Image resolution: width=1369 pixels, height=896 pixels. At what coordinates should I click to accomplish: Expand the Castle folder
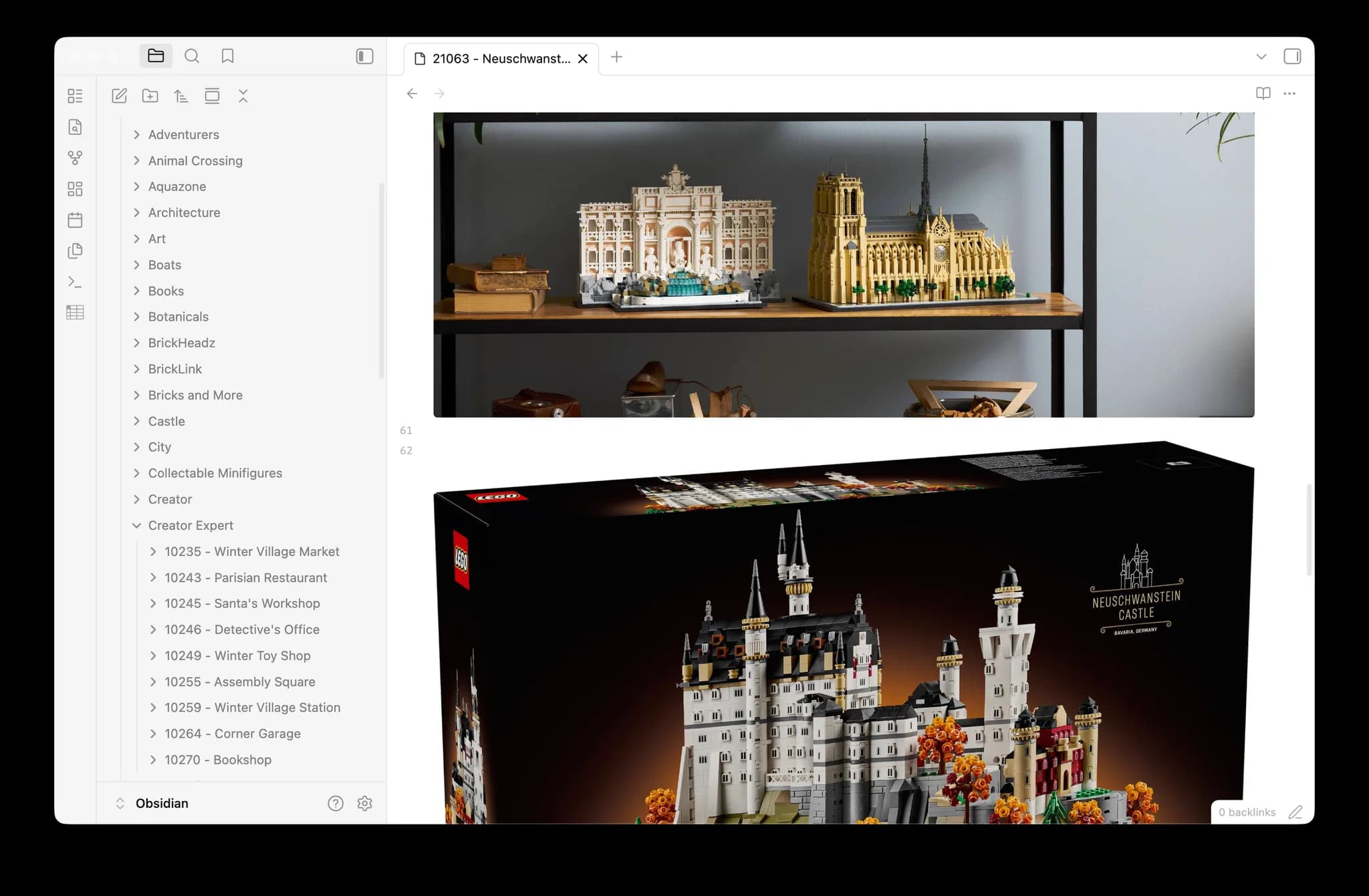point(166,421)
